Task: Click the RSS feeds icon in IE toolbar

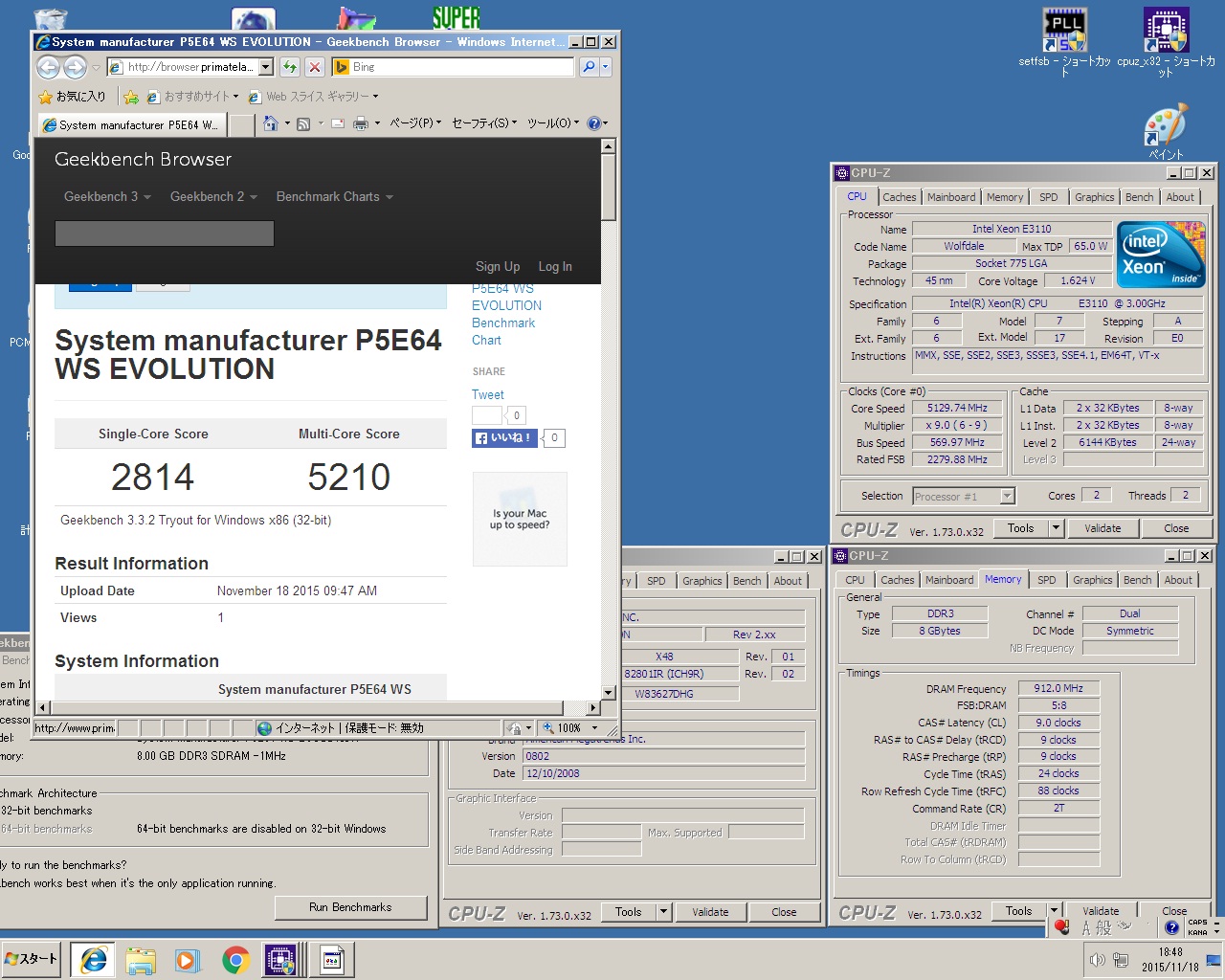Action: click(303, 123)
